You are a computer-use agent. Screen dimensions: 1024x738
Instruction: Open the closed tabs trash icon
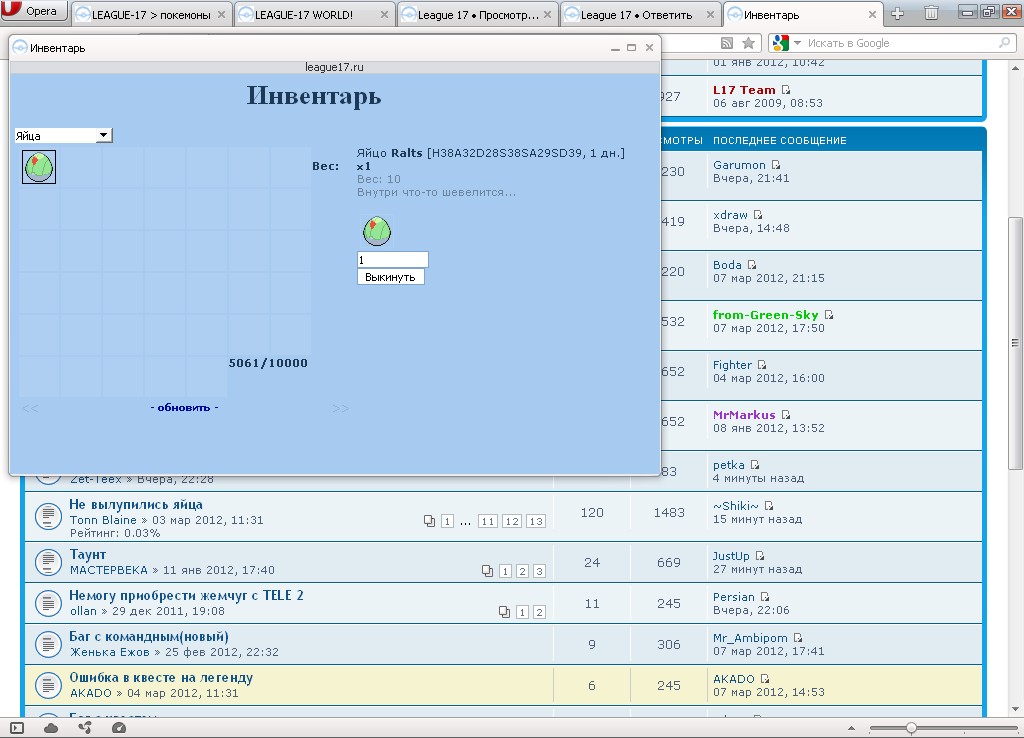[x=931, y=12]
